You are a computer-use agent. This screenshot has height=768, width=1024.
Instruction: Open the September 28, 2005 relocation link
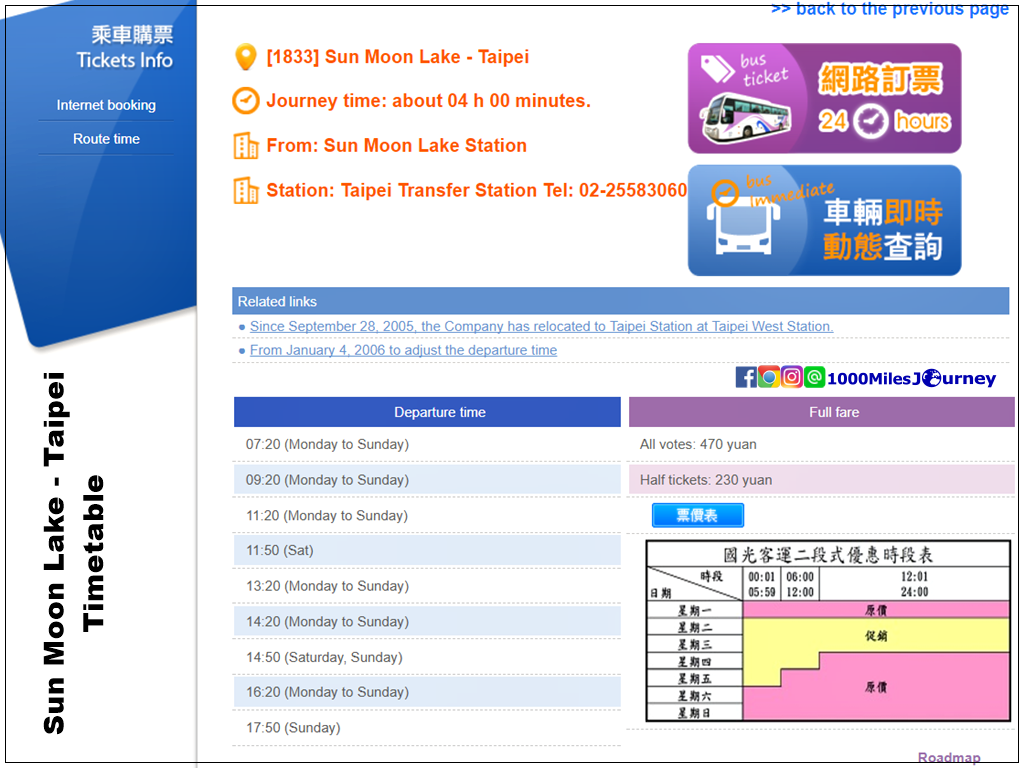tap(541, 327)
